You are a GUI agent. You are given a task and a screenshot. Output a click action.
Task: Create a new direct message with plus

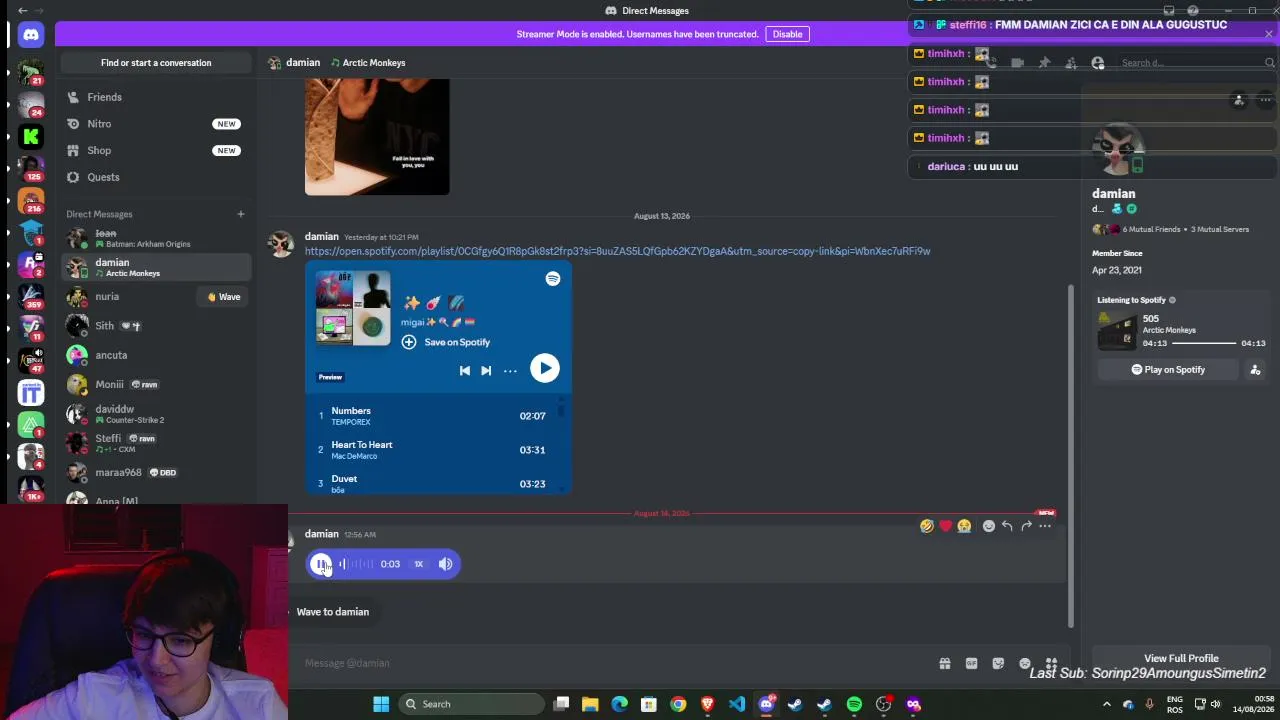pyautogui.click(x=240, y=214)
